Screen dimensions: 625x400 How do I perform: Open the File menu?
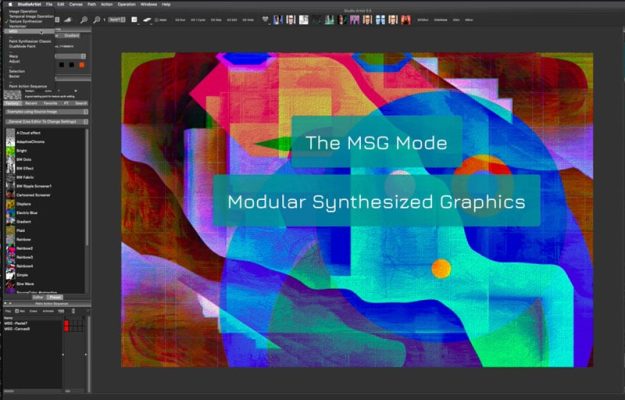[x=49, y=4]
